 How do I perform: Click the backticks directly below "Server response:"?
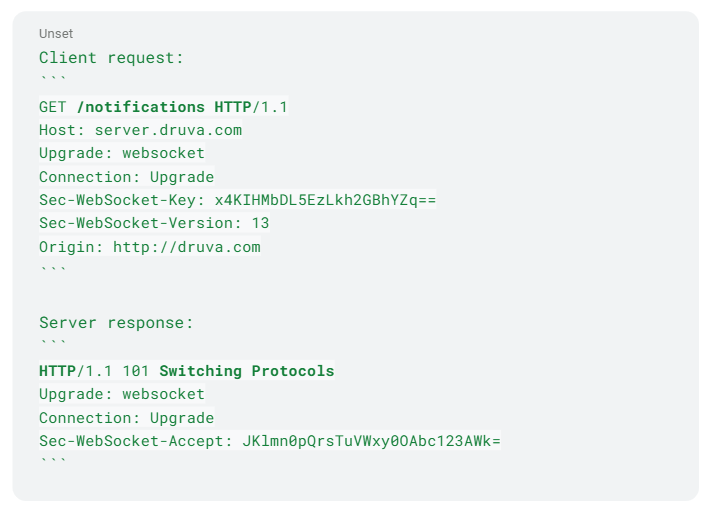pos(53,344)
